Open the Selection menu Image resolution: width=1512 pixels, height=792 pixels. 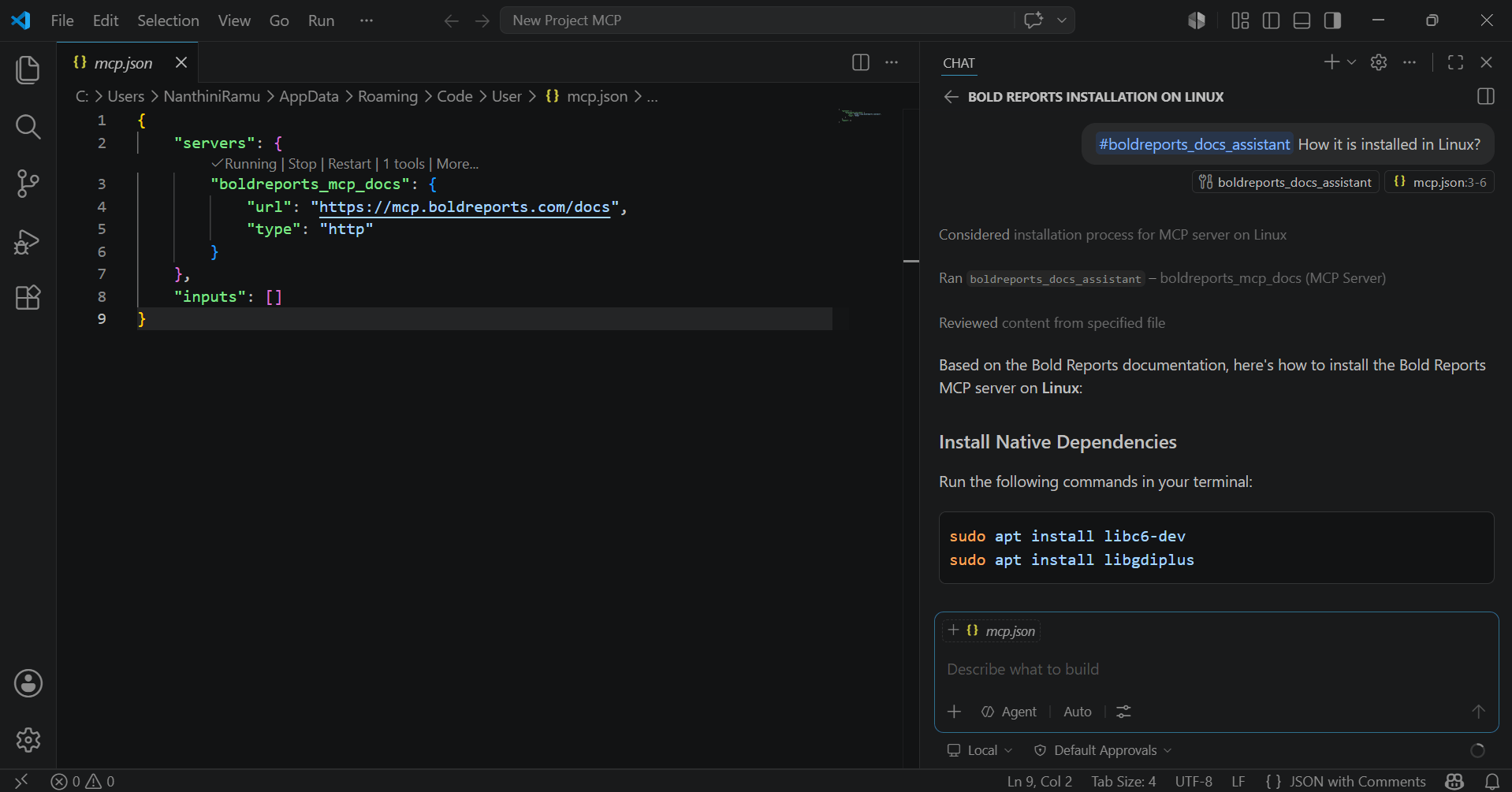click(x=168, y=20)
